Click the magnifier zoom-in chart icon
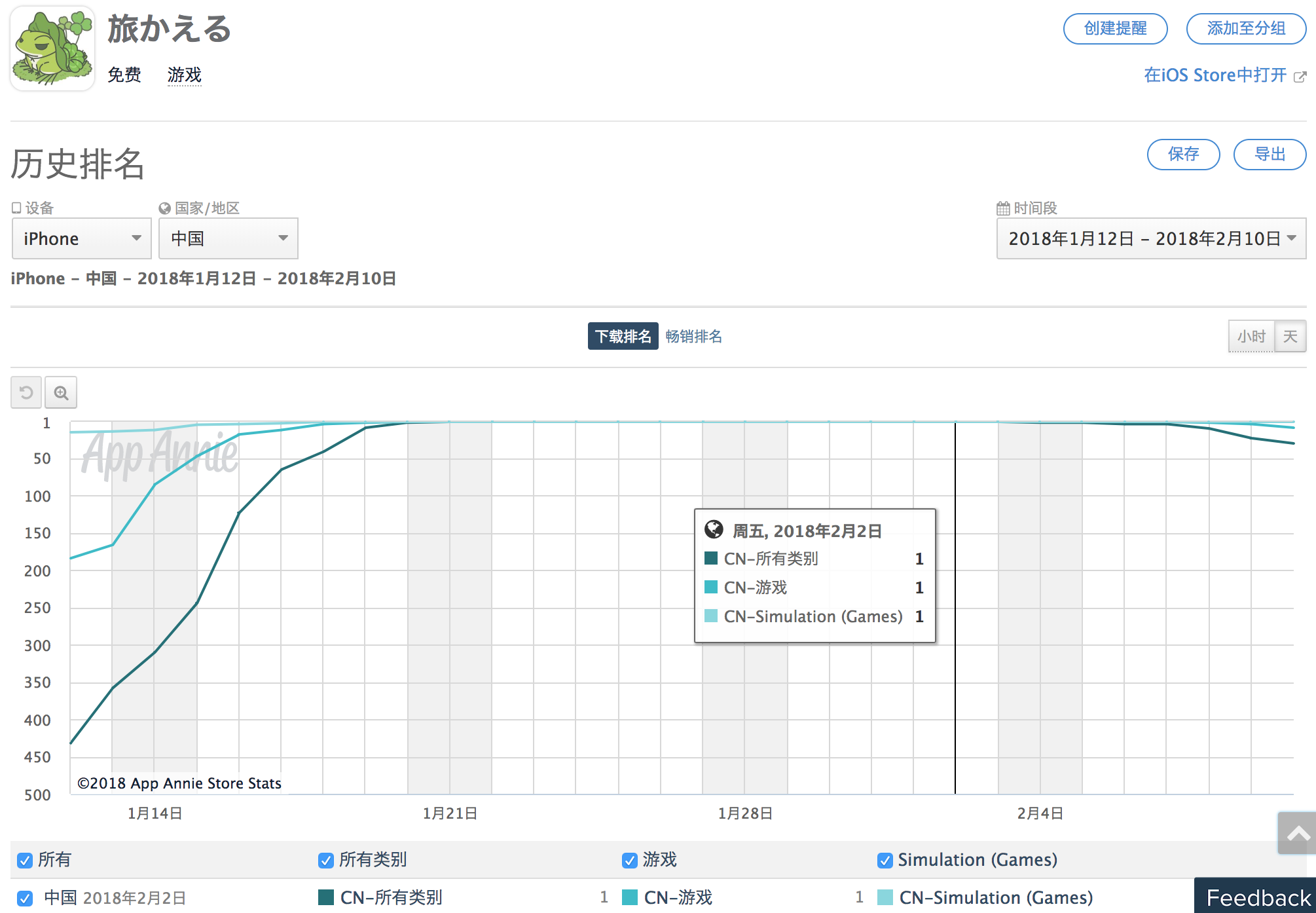Screen dimensions: 1316x913 pyautogui.click(x=61, y=393)
